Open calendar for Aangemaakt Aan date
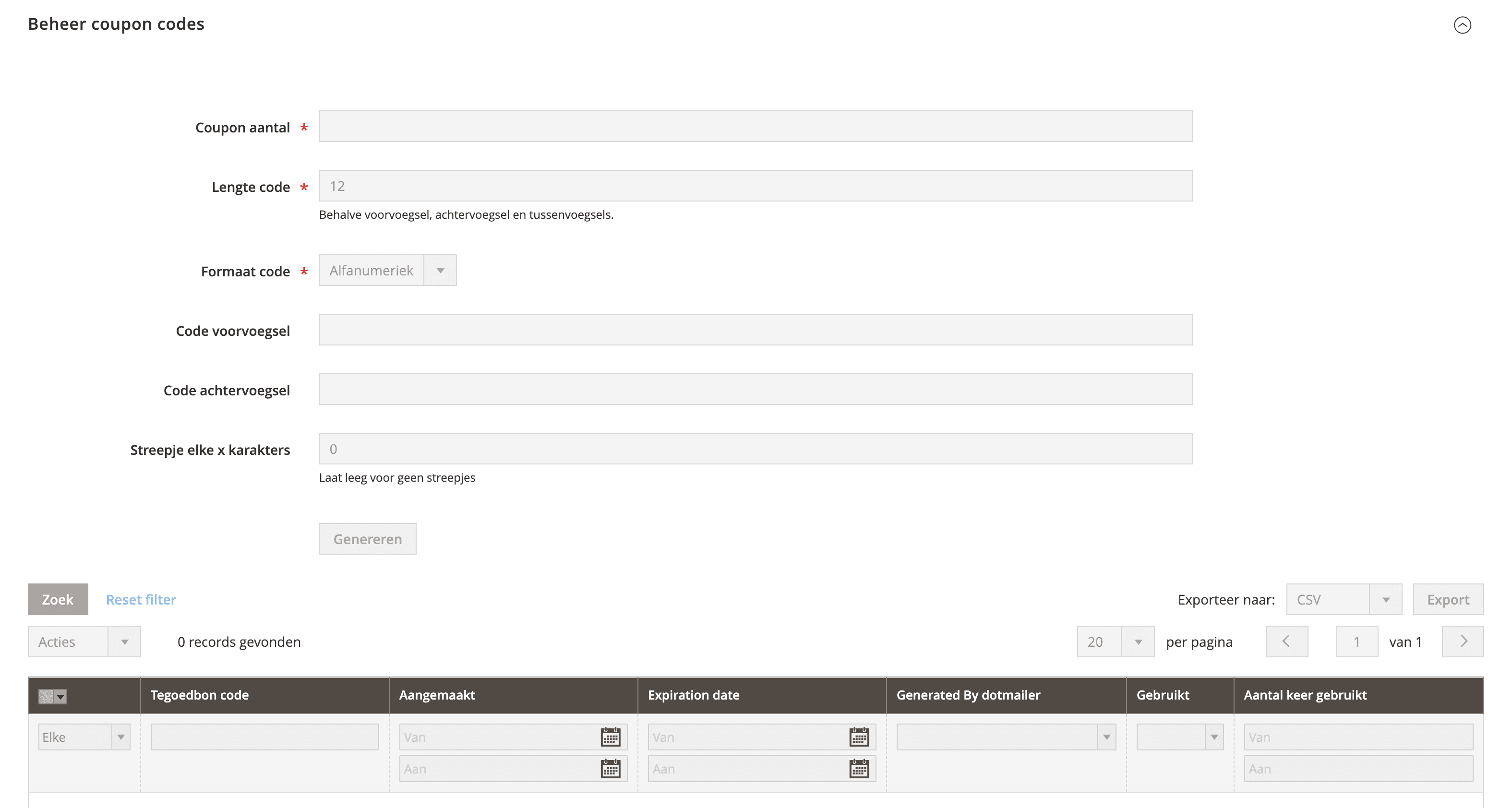The image size is (1512, 808). pyautogui.click(x=611, y=769)
